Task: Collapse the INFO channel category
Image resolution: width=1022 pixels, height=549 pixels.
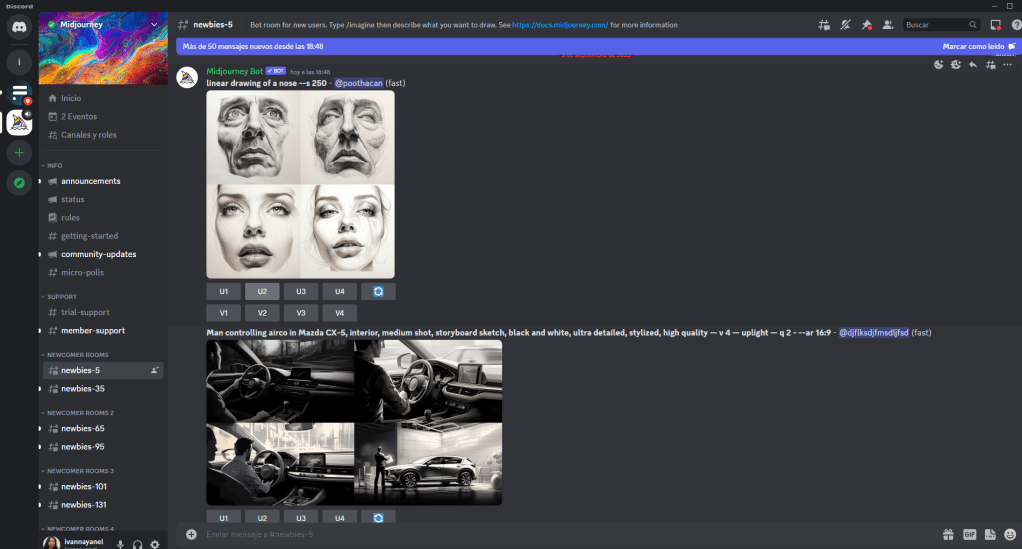Action: click(x=54, y=165)
